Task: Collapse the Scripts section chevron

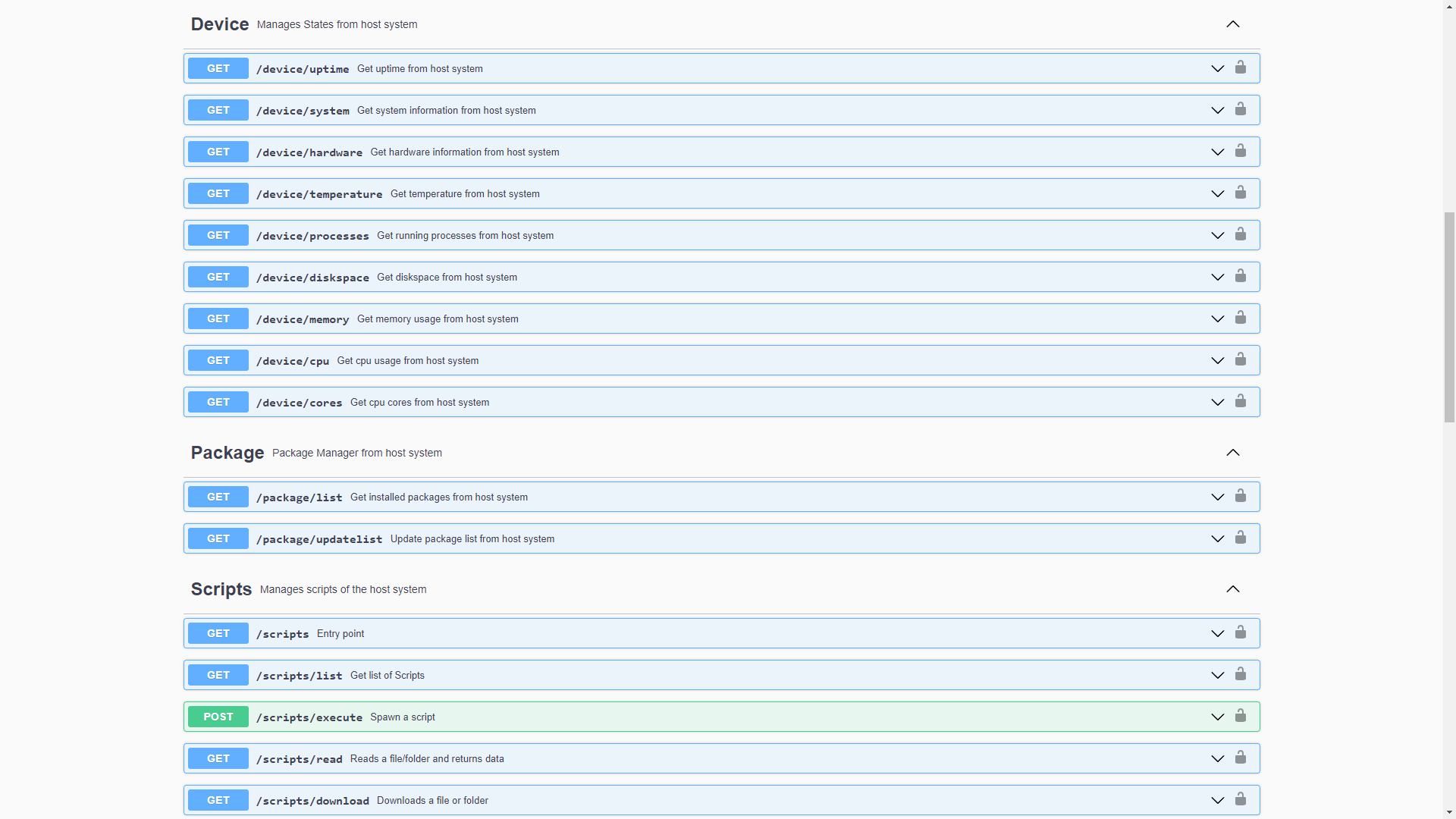Action: tap(1232, 589)
